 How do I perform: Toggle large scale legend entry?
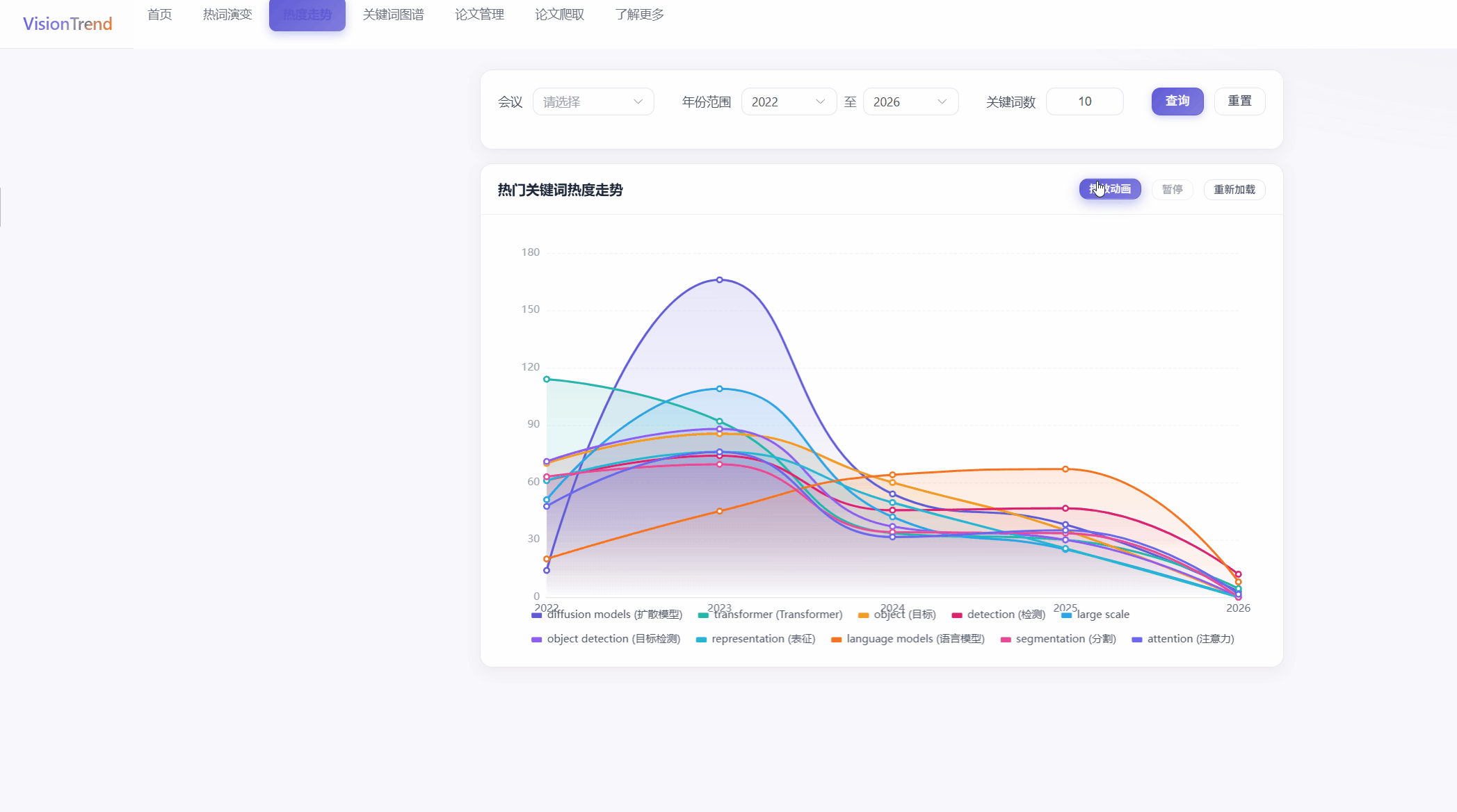[x=1095, y=615]
